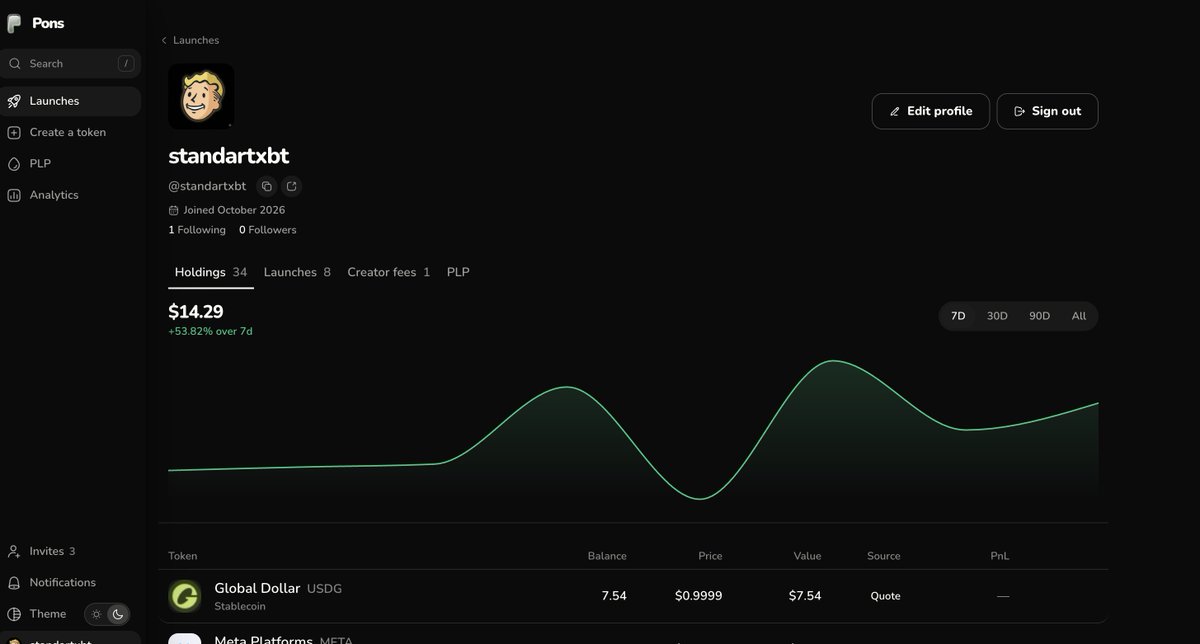Click the $0.9999 price cell
The width and height of the screenshot is (1200, 644).
(698, 596)
